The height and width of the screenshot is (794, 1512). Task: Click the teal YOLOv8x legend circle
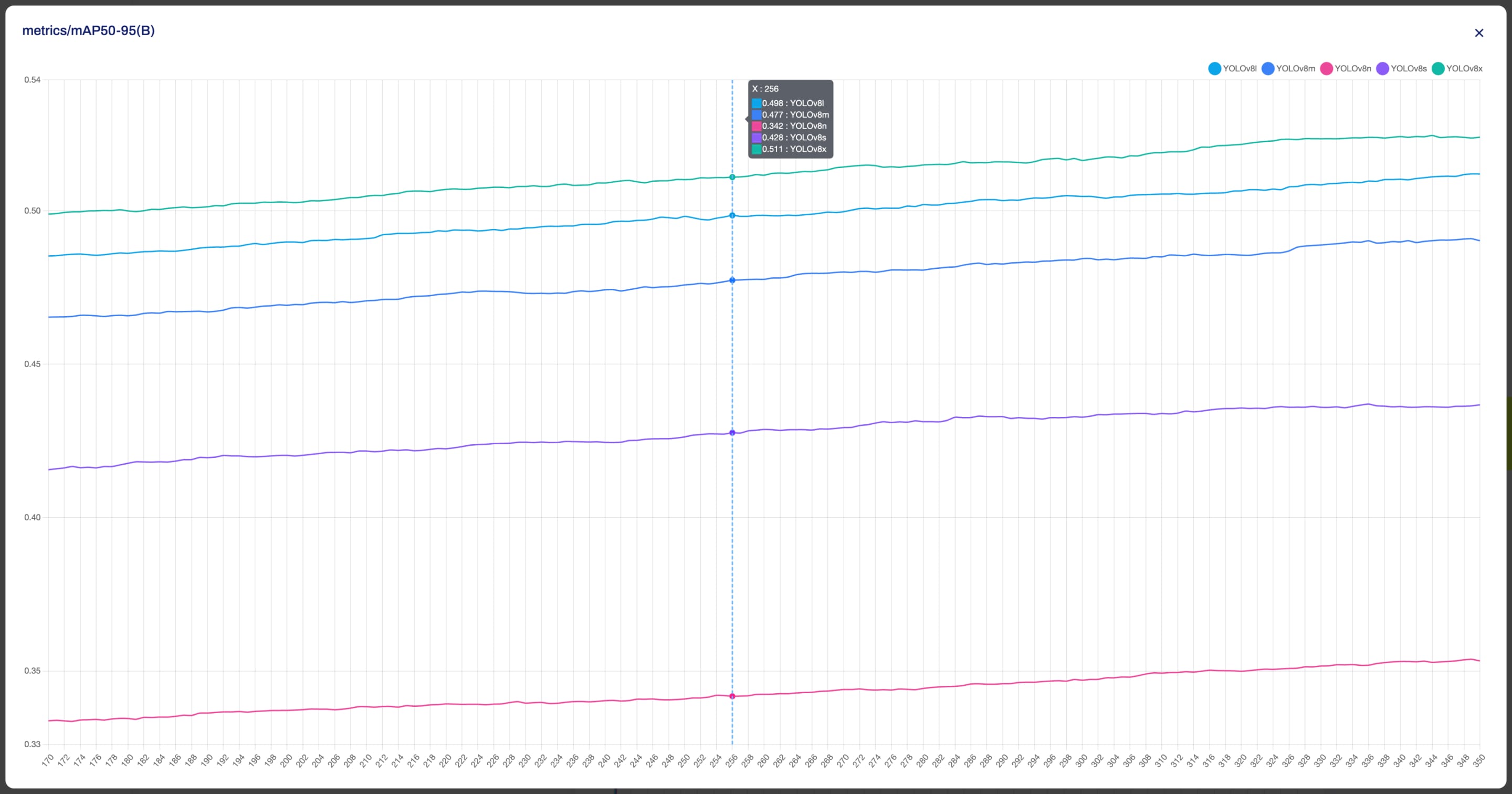tap(1437, 69)
